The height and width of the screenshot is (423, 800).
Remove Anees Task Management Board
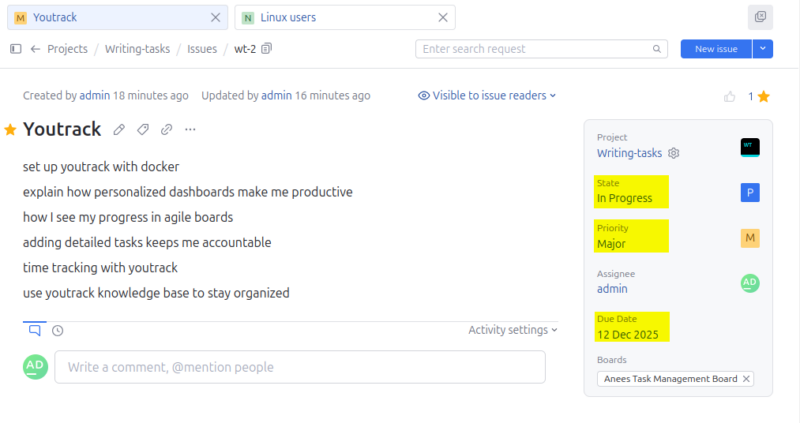tap(746, 379)
